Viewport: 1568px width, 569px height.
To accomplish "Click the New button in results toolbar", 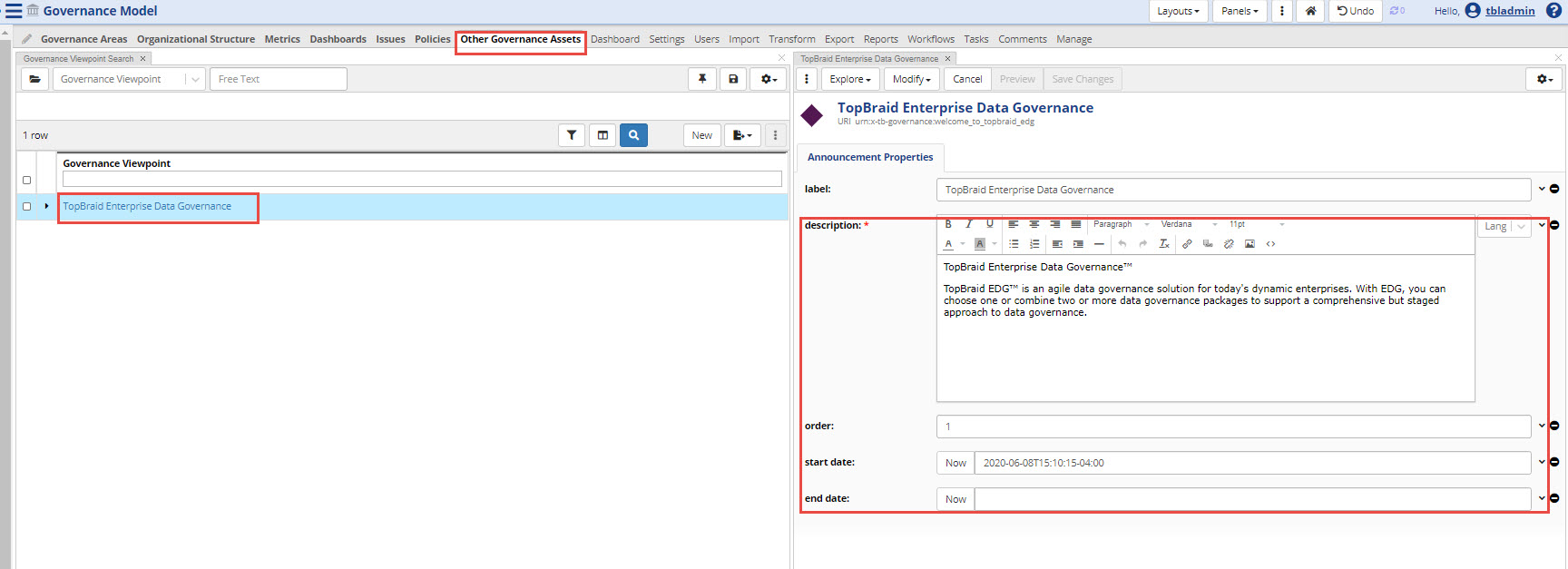I will pyautogui.click(x=701, y=135).
